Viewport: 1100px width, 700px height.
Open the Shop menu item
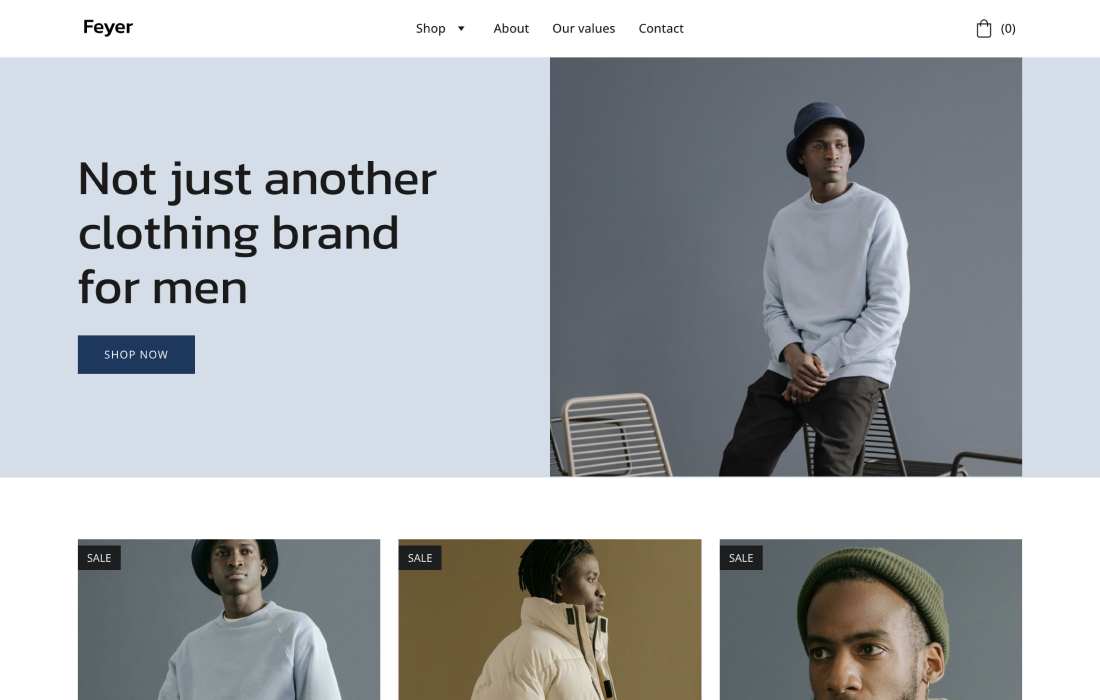(430, 29)
